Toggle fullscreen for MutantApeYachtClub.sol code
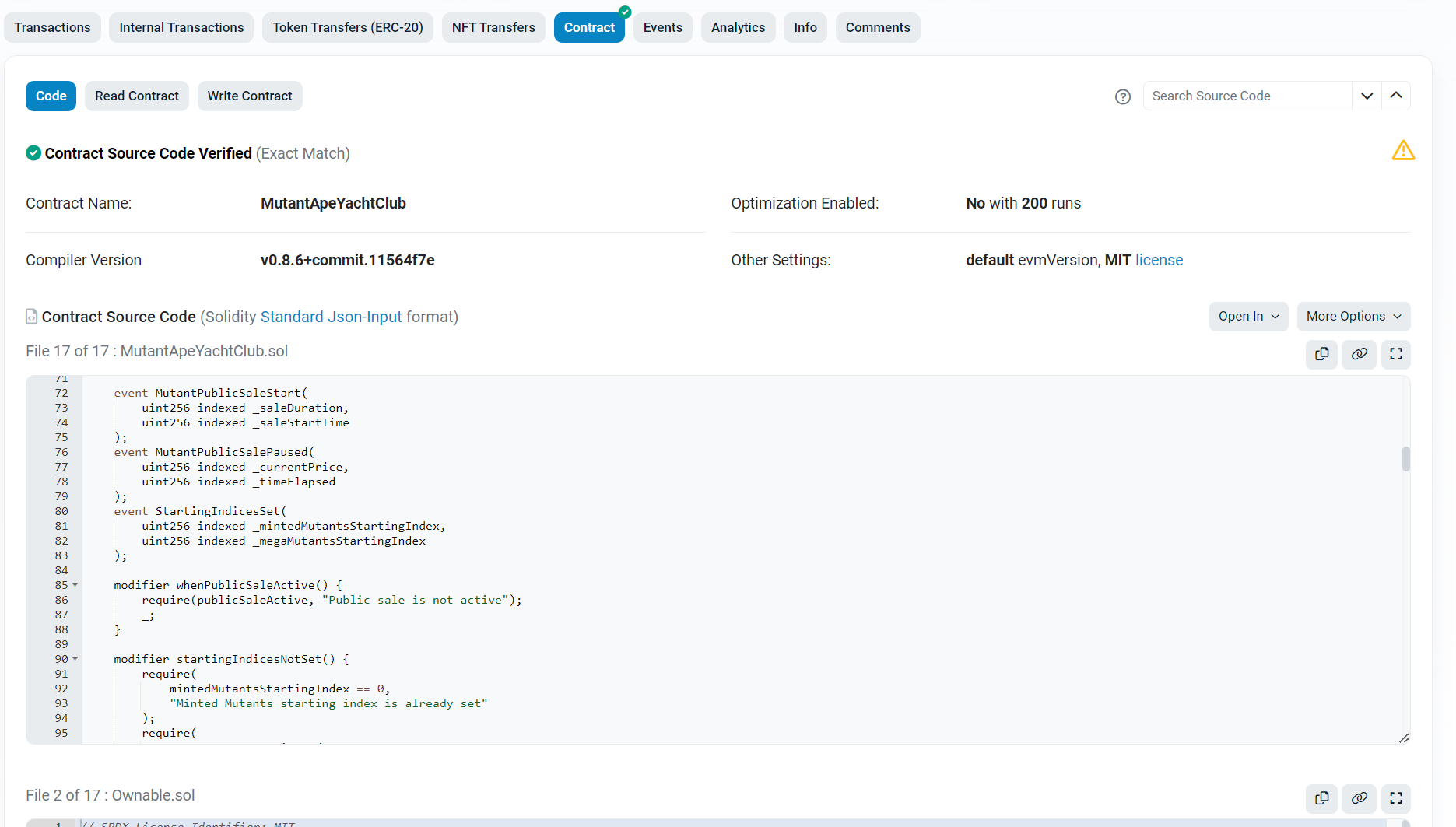1456x827 pixels. coord(1396,354)
